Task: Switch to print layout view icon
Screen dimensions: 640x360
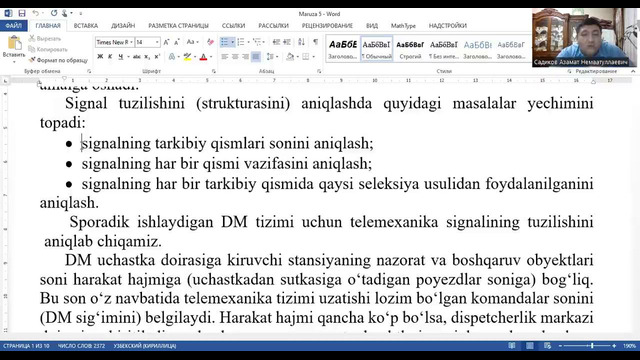Action: pyautogui.click(x=530, y=346)
